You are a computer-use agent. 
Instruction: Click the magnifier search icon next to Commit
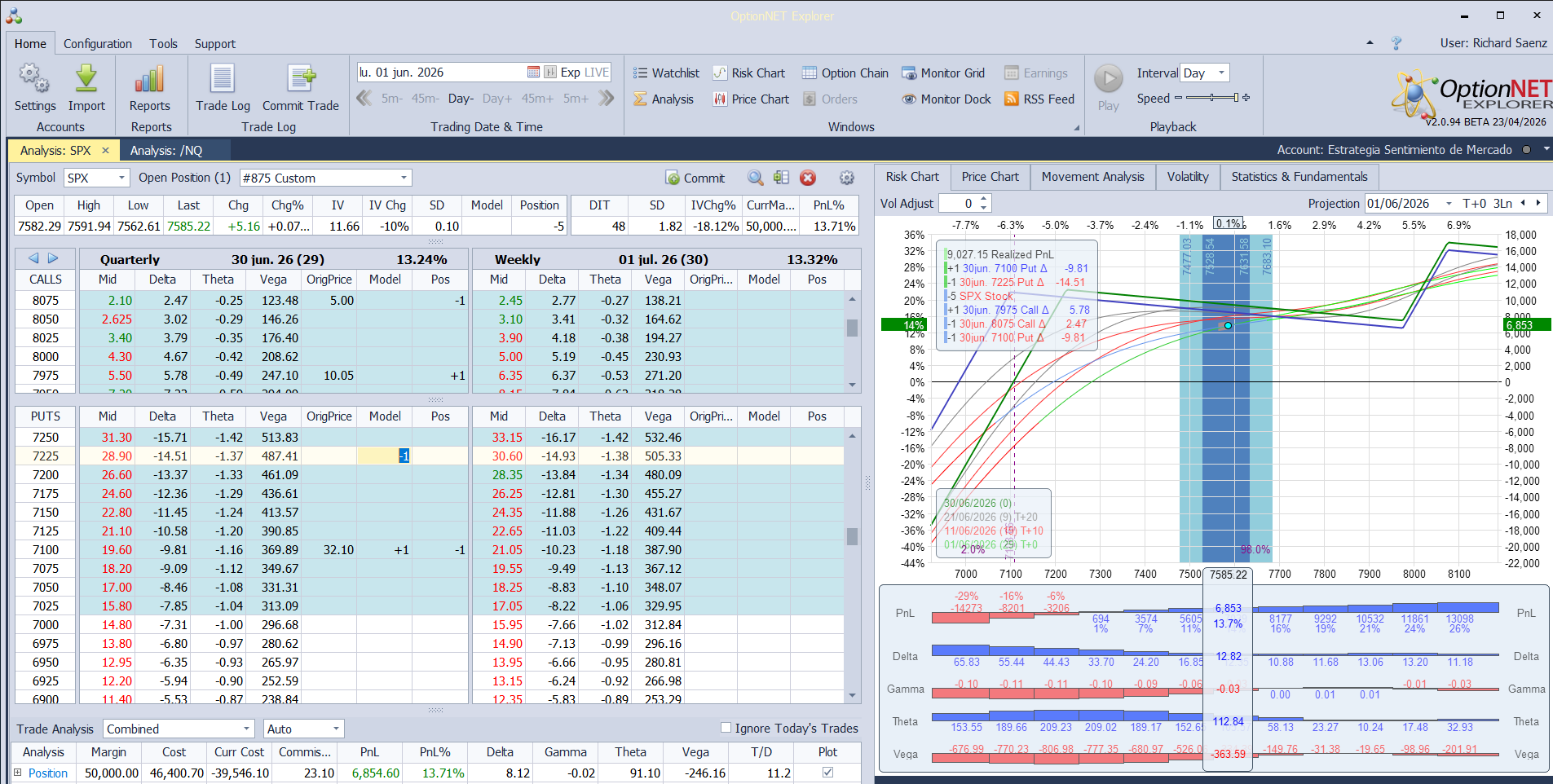pos(756,178)
